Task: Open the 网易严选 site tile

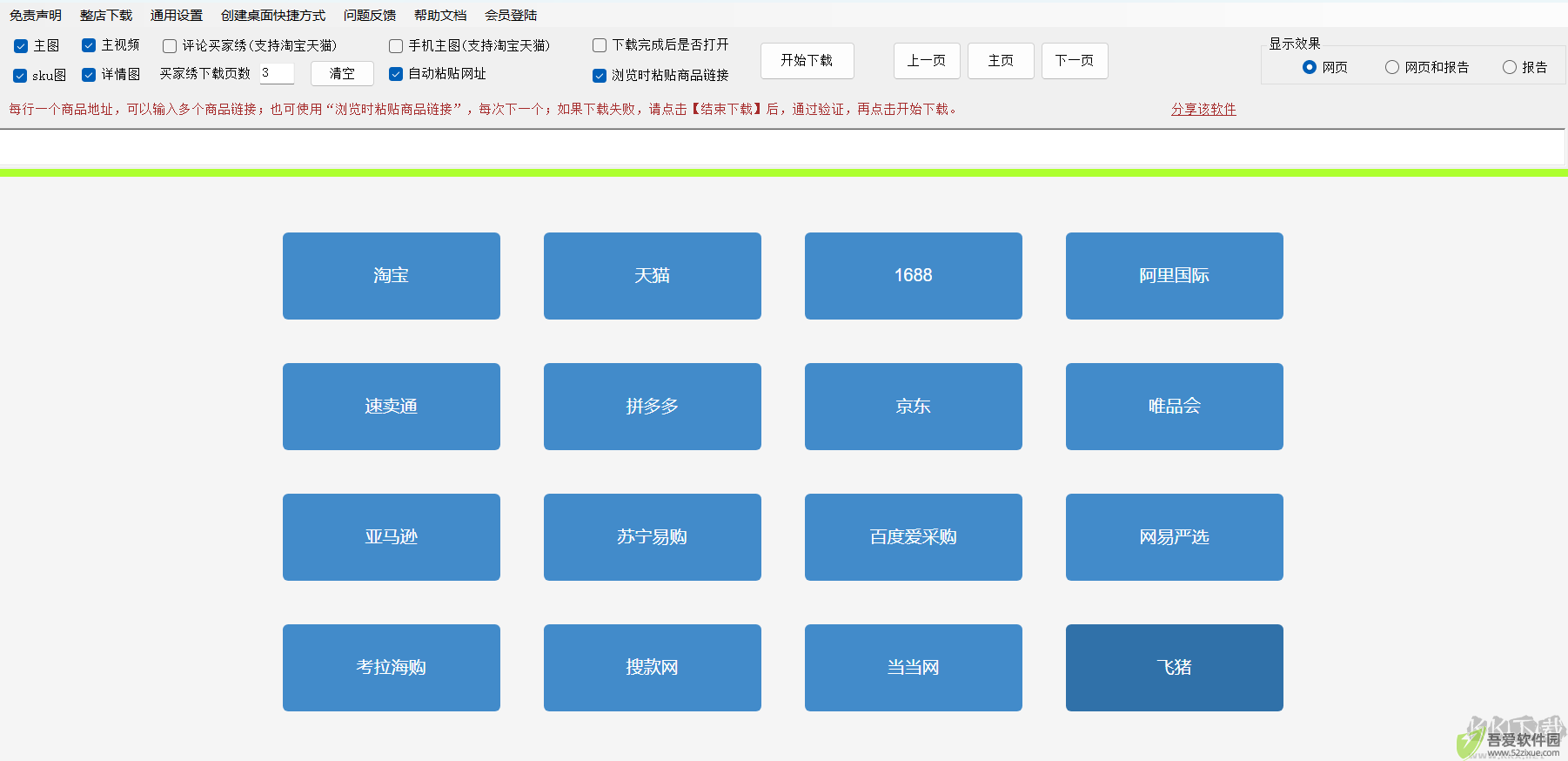Action: [x=1175, y=537]
